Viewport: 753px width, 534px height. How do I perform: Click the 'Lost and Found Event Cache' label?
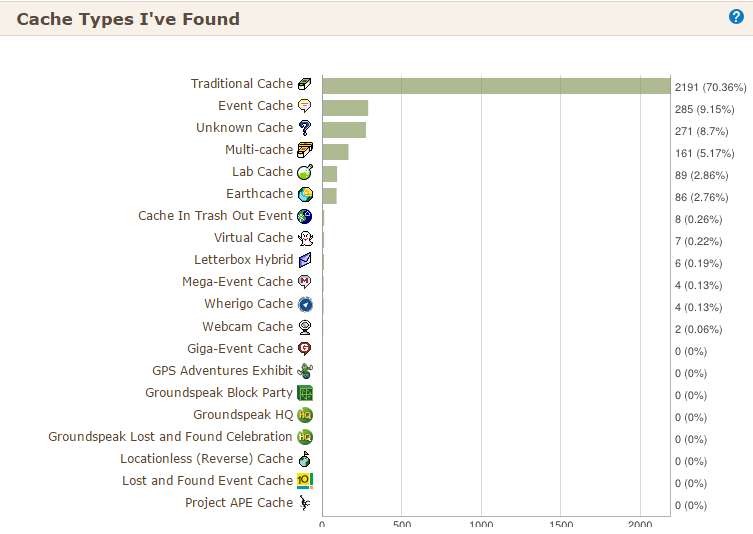tap(207, 481)
